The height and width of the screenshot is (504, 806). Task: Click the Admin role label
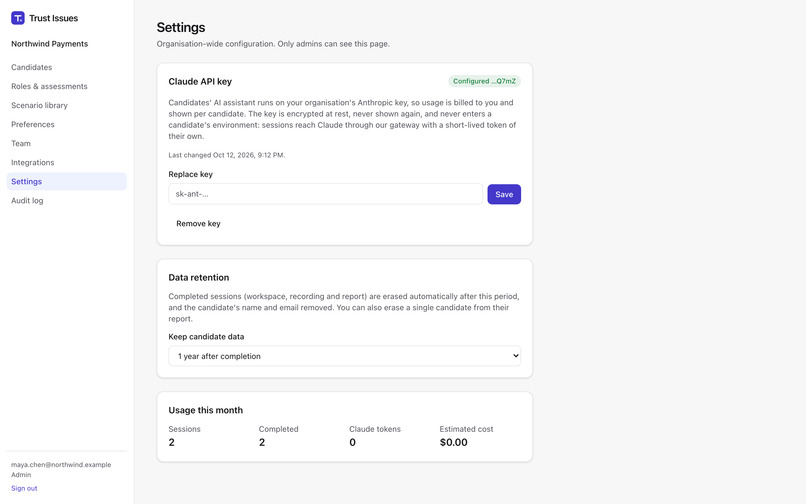point(21,475)
